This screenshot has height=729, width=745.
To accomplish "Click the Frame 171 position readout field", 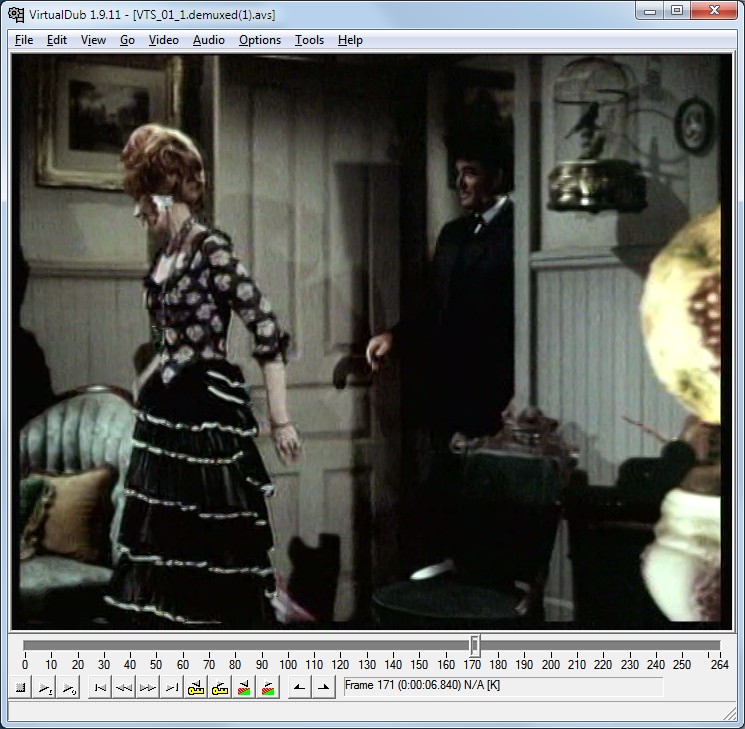I will [503, 686].
